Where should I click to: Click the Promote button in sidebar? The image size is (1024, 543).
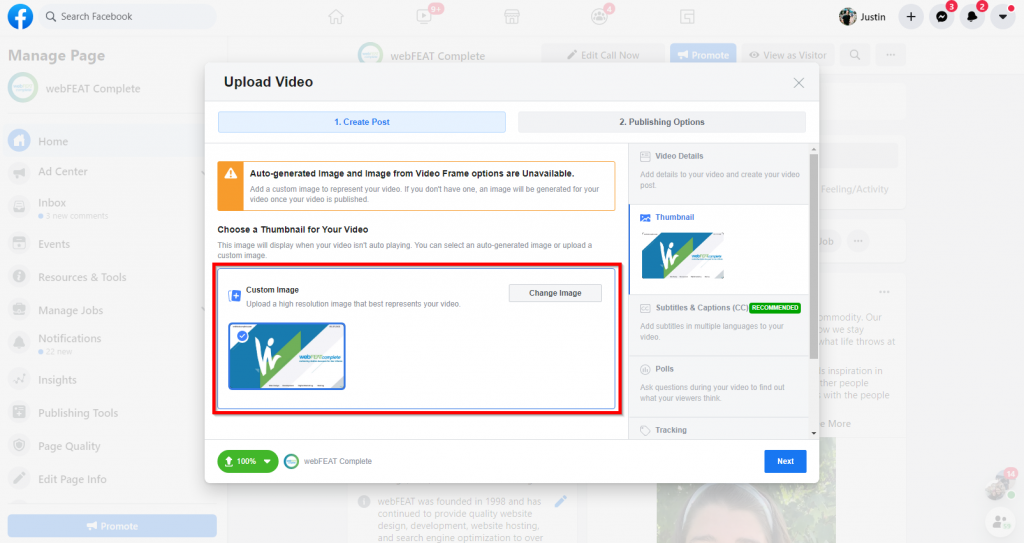[x=112, y=526]
